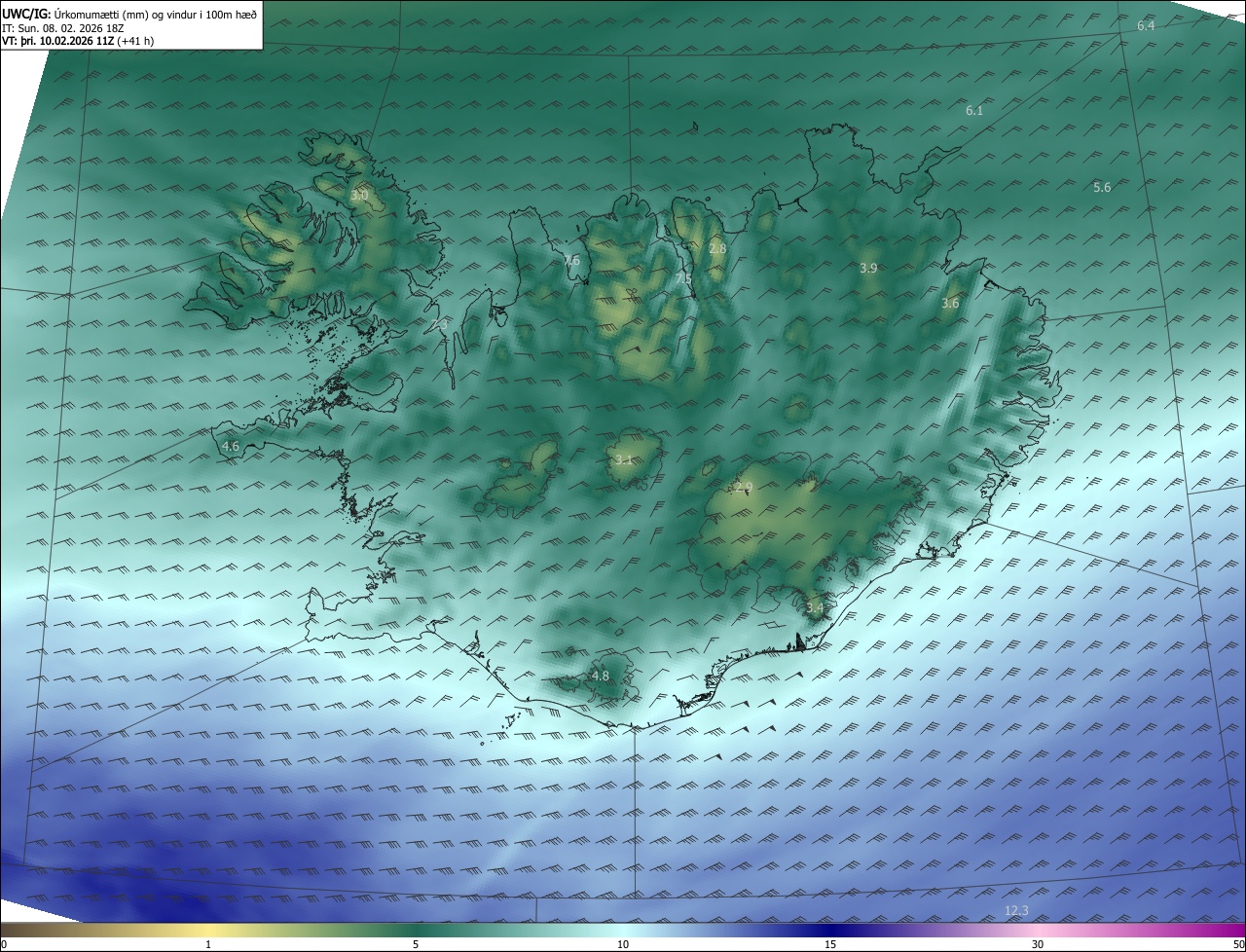This screenshot has width=1246, height=952.
Task: Click the colorbar tick label 10
Action: 623,944
